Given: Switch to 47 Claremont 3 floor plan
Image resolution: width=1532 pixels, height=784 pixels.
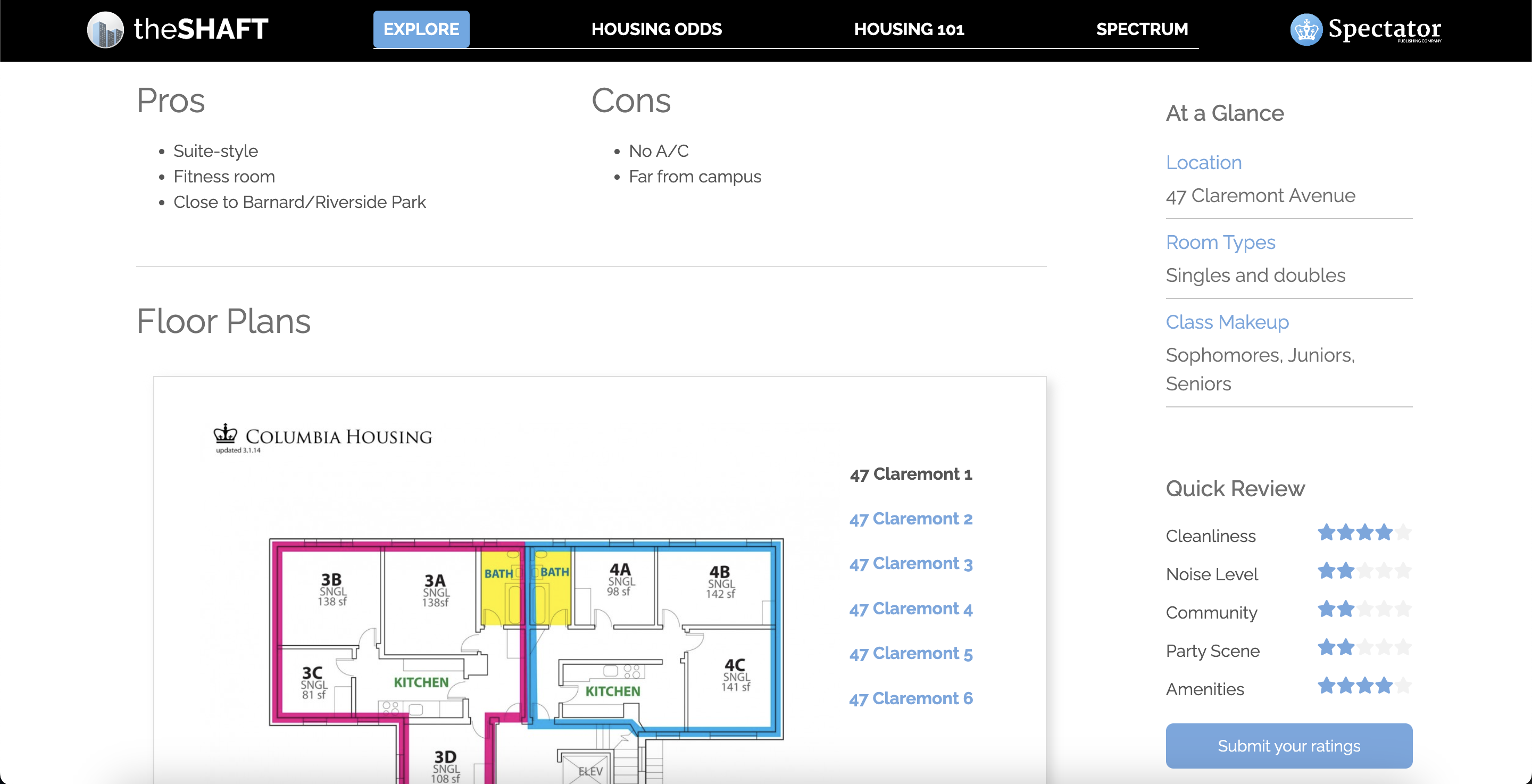Looking at the screenshot, I should tap(911, 563).
